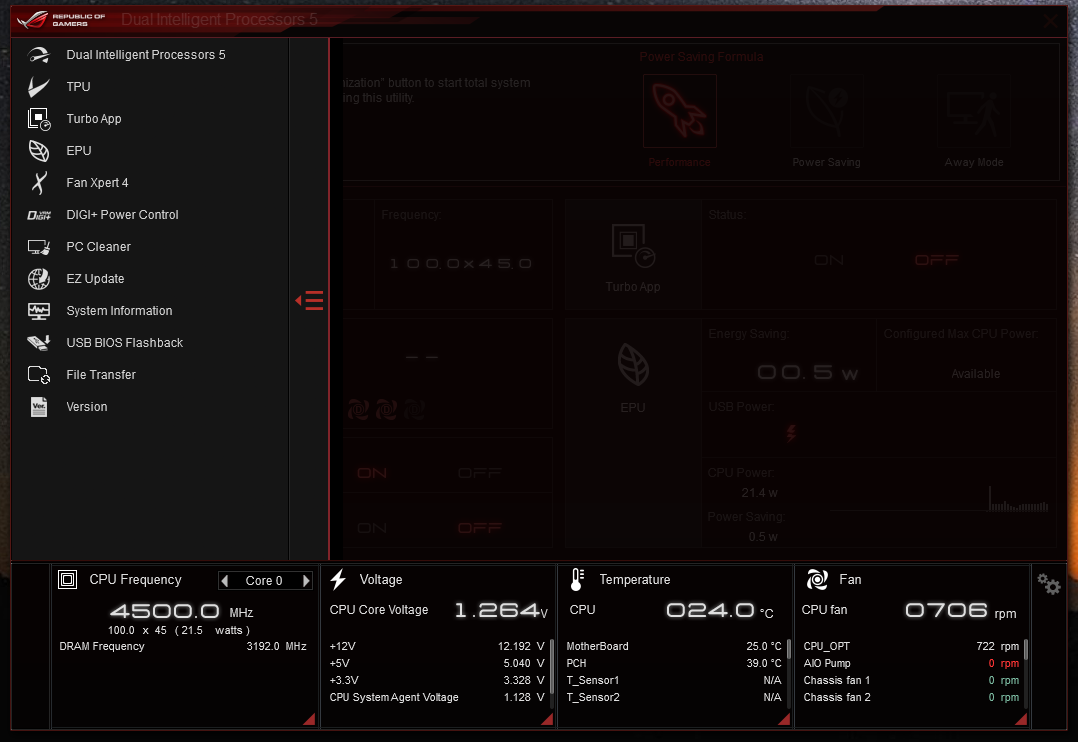Click the System Information monitor icon
This screenshot has height=742, width=1078.
pyautogui.click(x=39, y=311)
